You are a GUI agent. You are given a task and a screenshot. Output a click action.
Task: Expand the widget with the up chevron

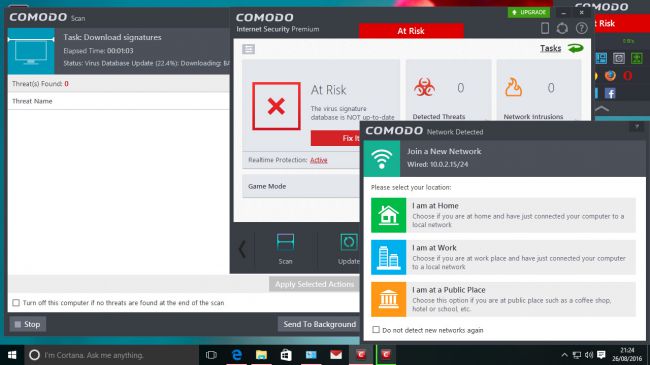(602, 109)
